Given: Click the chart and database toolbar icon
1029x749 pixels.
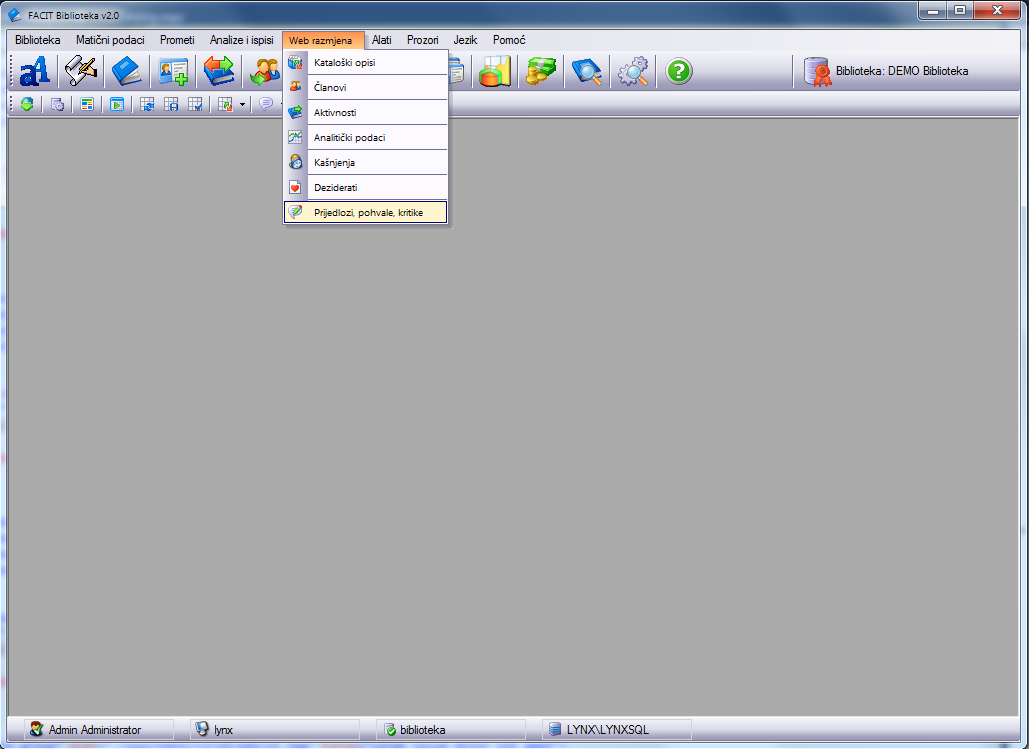Looking at the screenshot, I should click(x=495, y=72).
